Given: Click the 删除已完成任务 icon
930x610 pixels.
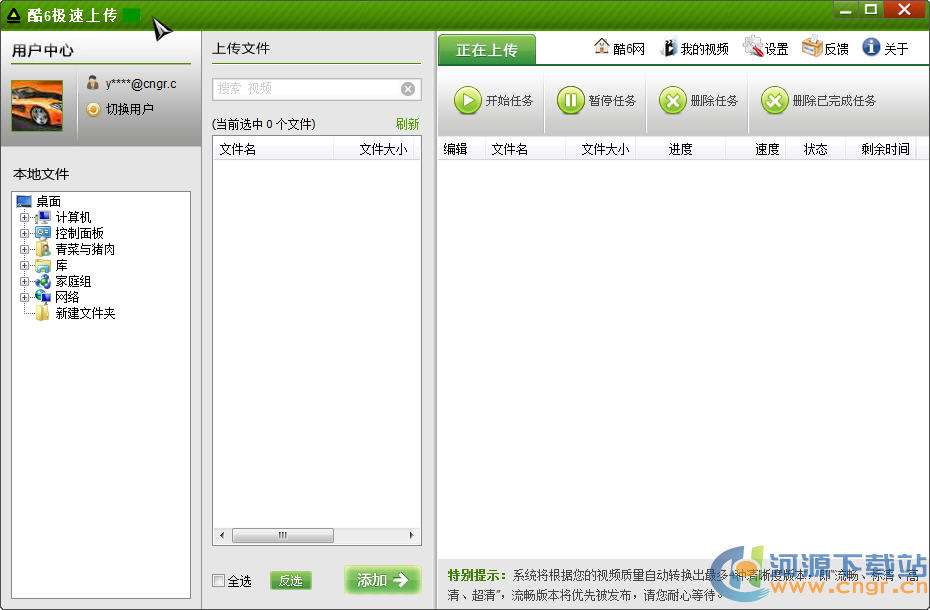Looking at the screenshot, I should tap(775, 100).
